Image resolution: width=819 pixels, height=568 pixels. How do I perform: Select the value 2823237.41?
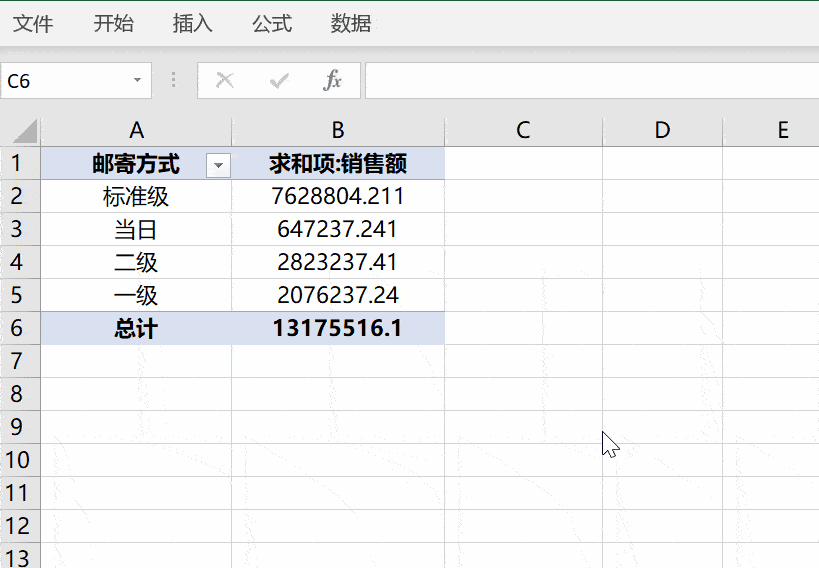338,262
